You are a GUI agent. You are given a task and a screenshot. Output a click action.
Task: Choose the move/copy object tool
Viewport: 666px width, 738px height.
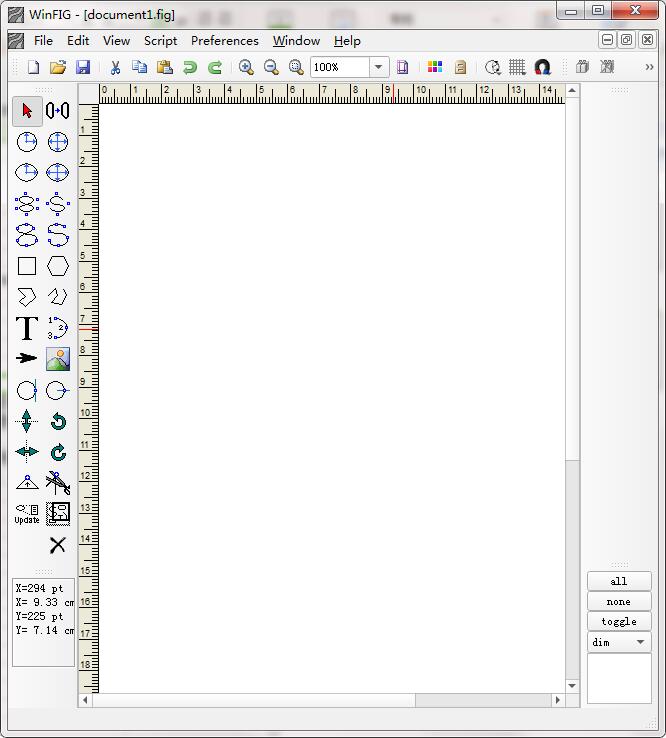pos(57,111)
